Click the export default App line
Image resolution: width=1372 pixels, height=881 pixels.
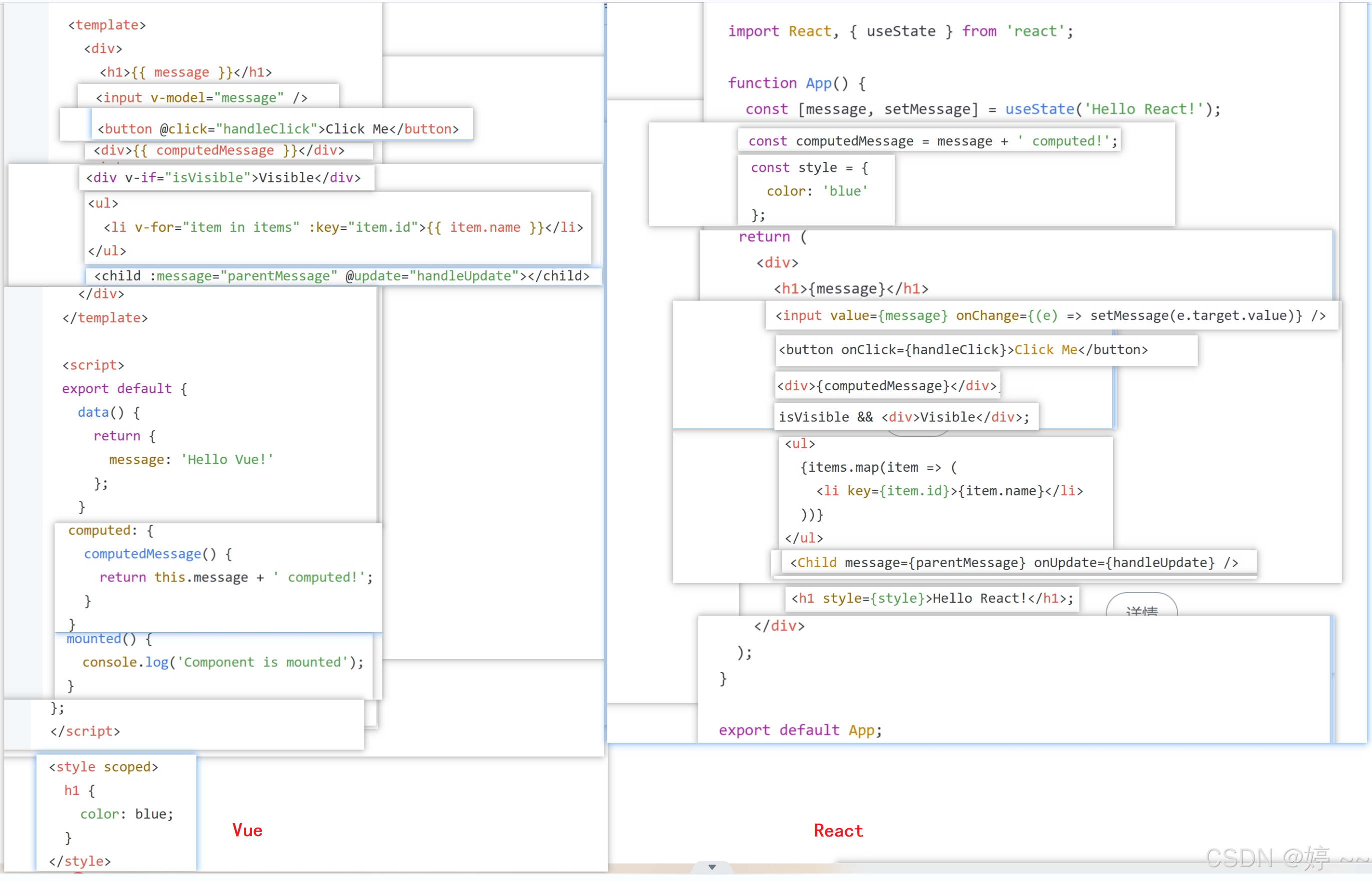[x=800, y=731]
